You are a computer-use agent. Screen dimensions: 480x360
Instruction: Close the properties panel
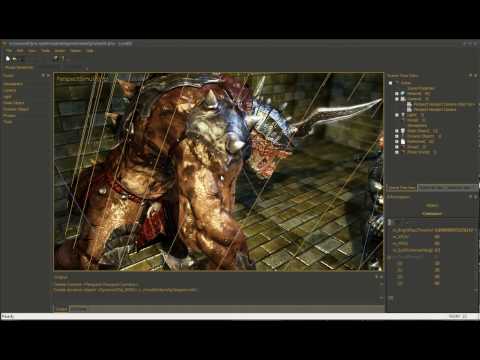point(476,197)
